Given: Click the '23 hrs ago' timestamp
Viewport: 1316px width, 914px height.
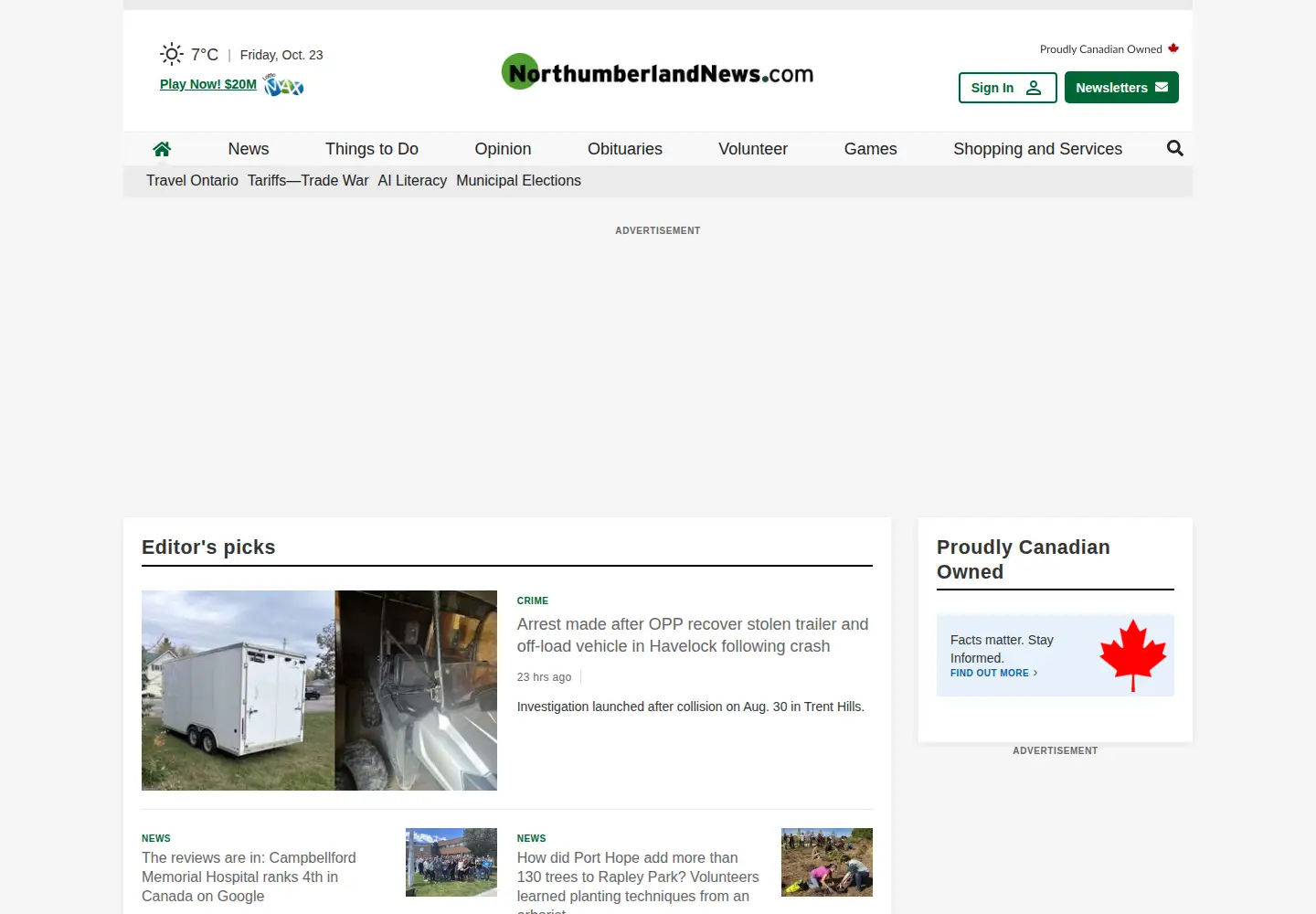Looking at the screenshot, I should pyautogui.click(x=544, y=677).
